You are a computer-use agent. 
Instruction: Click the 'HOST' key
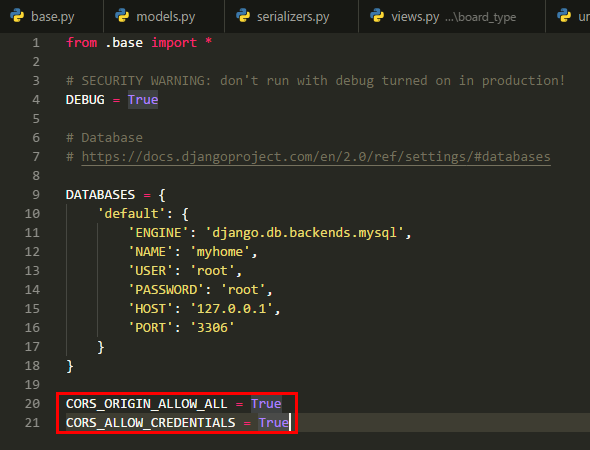click(x=151, y=309)
